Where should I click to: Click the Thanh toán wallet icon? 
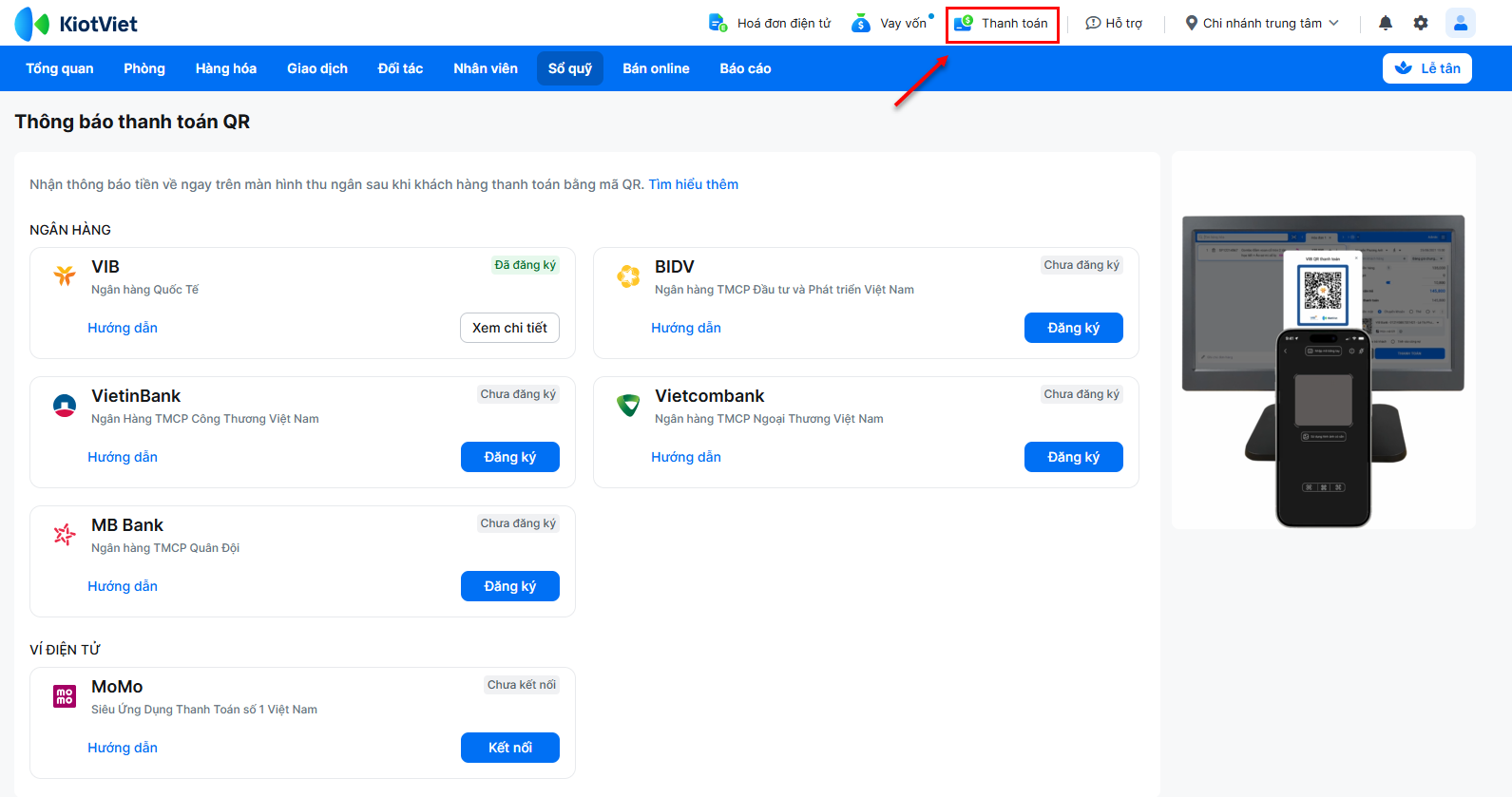964,23
